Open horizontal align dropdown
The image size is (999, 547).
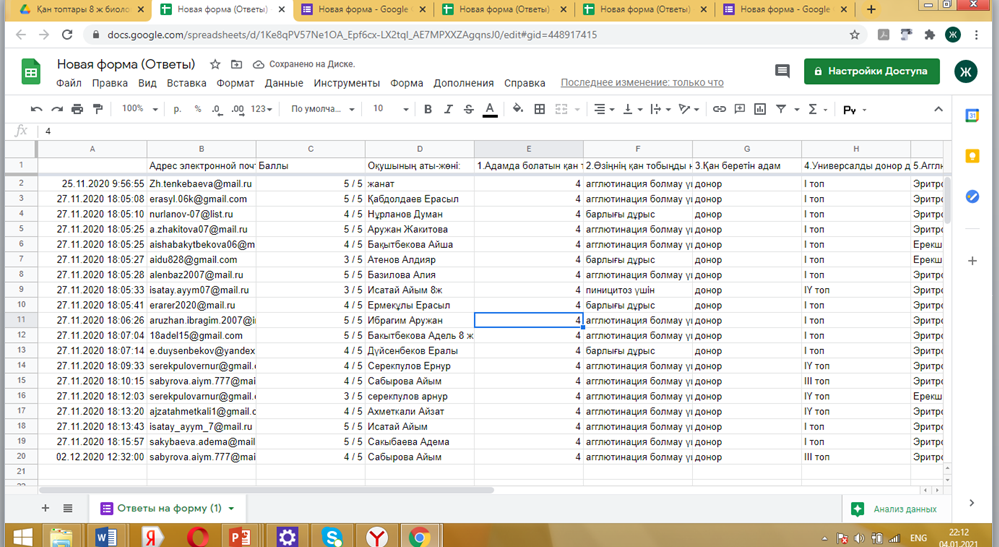pyautogui.click(x=603, y=110)
